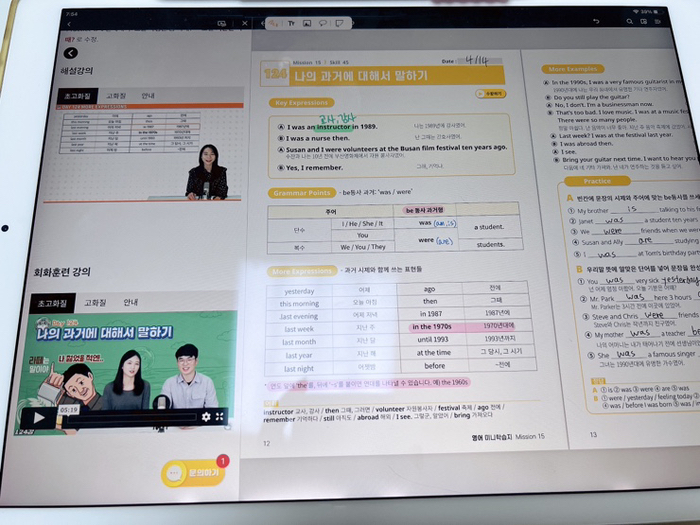Tap the More Expressions label
The height and width of the screenshot is (525, 700).
(302, 271)
